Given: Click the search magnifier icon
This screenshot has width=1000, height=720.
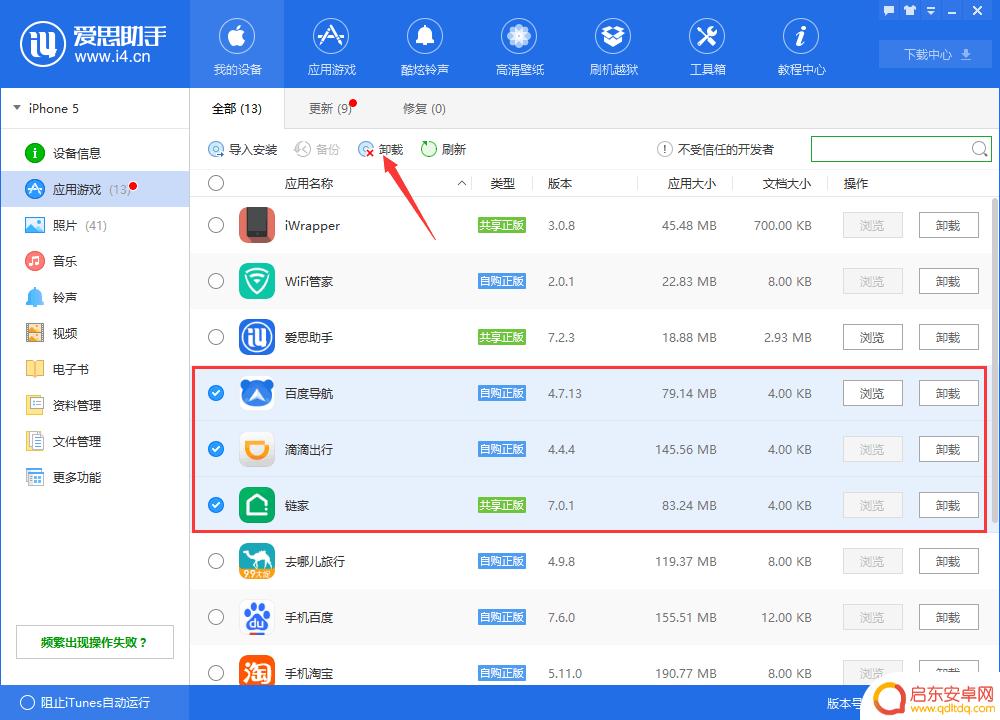Looking at the screenshot, I should coord(980,149).
